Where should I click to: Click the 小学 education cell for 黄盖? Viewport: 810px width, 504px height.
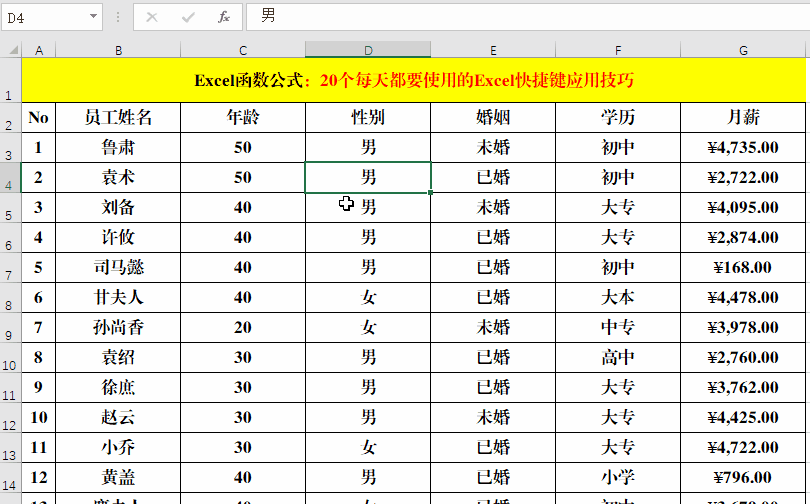click(618, 477)
